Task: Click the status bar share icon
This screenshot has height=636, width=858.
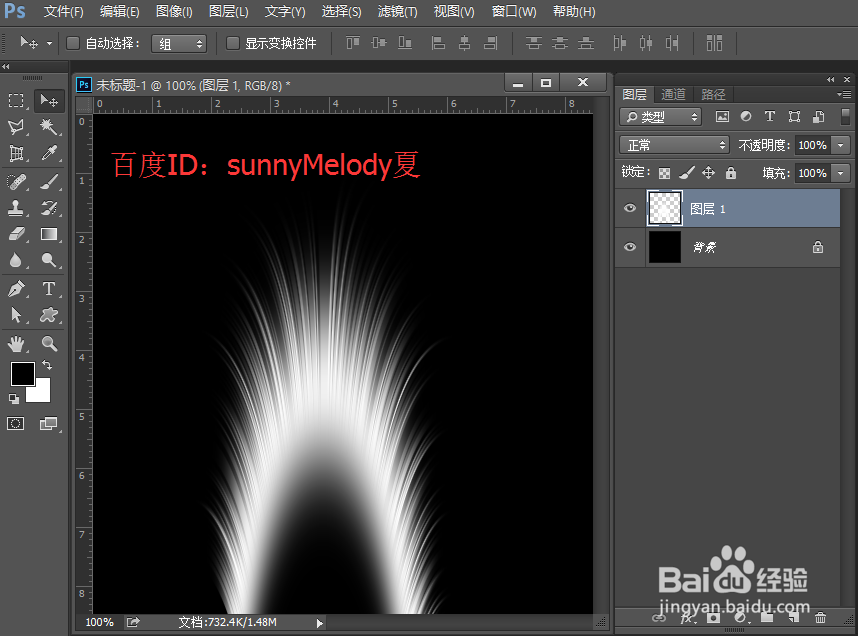Action: coord(133,622)
